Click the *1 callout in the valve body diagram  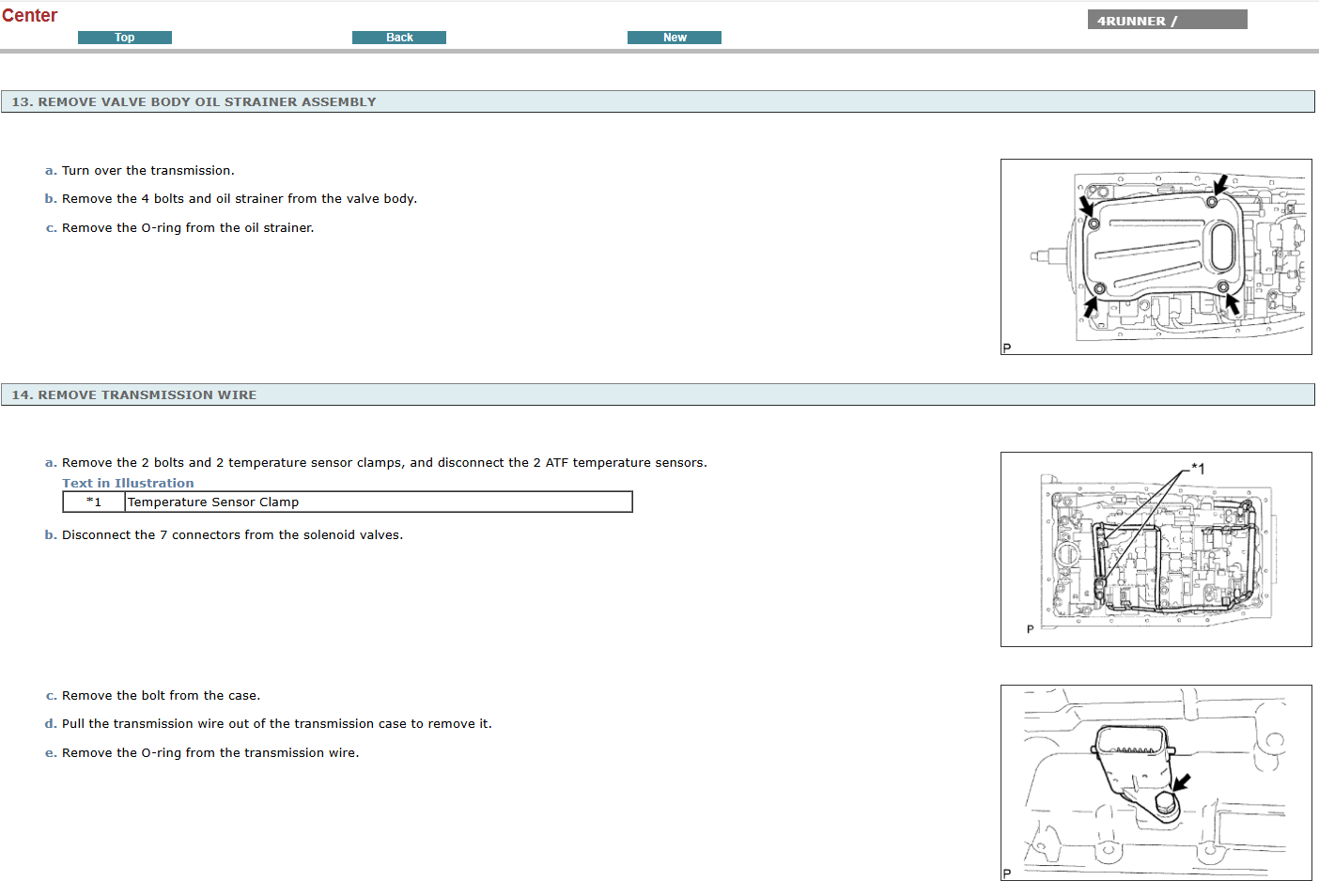point(1197,468)
